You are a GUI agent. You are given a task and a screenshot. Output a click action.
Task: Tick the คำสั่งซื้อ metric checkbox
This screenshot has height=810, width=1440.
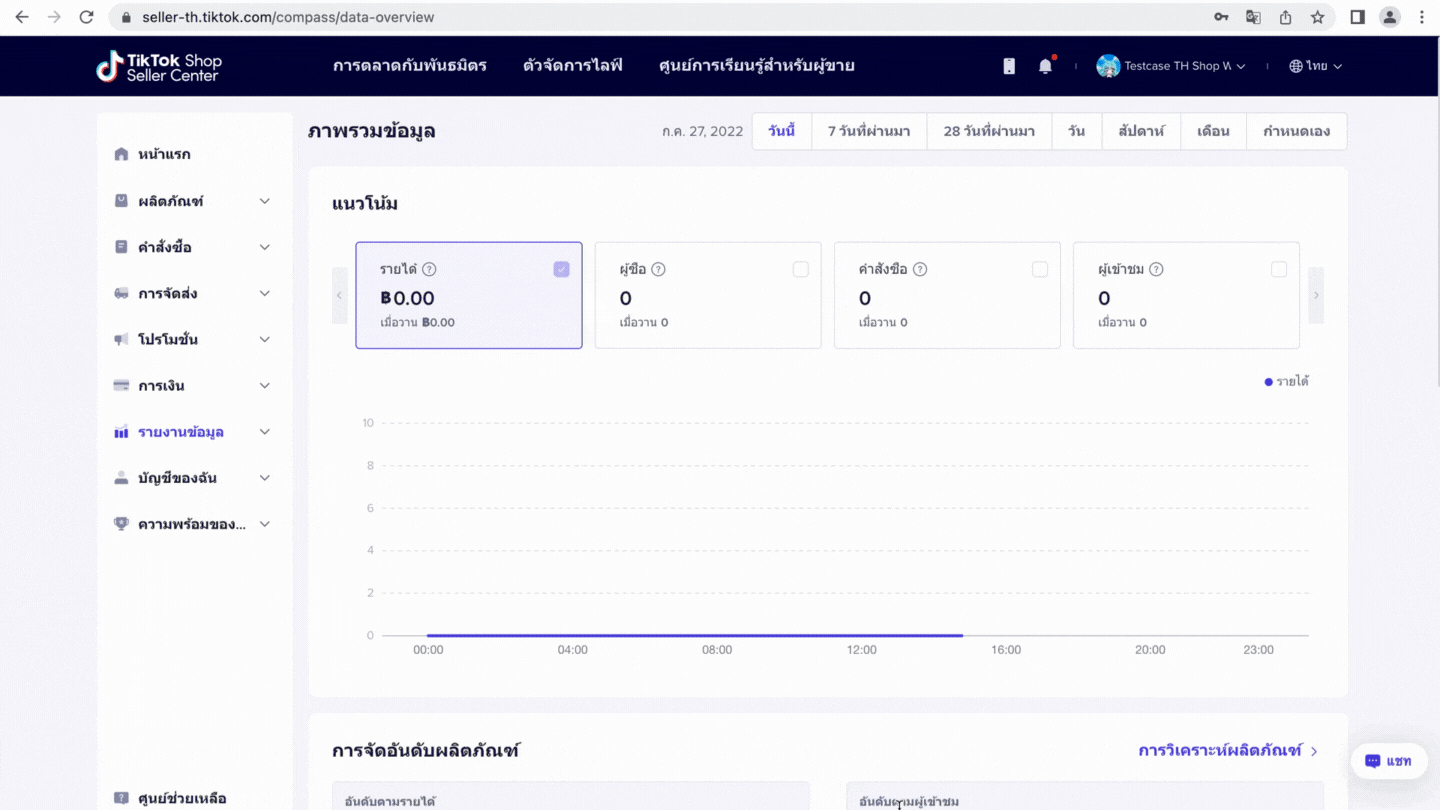pos(1040,269)
